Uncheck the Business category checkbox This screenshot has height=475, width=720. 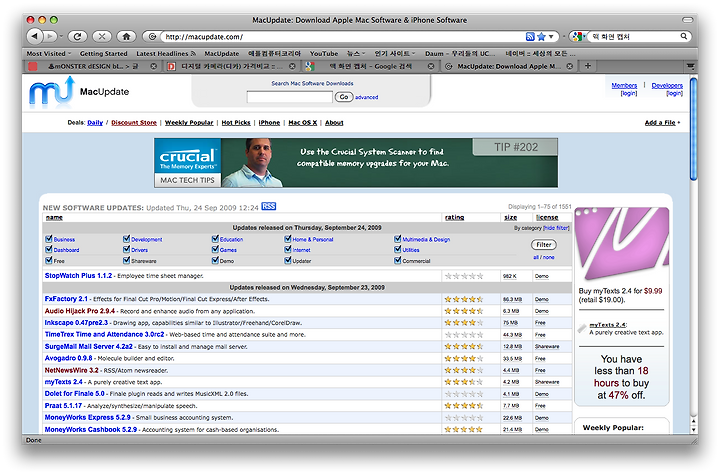coord(49,239)
